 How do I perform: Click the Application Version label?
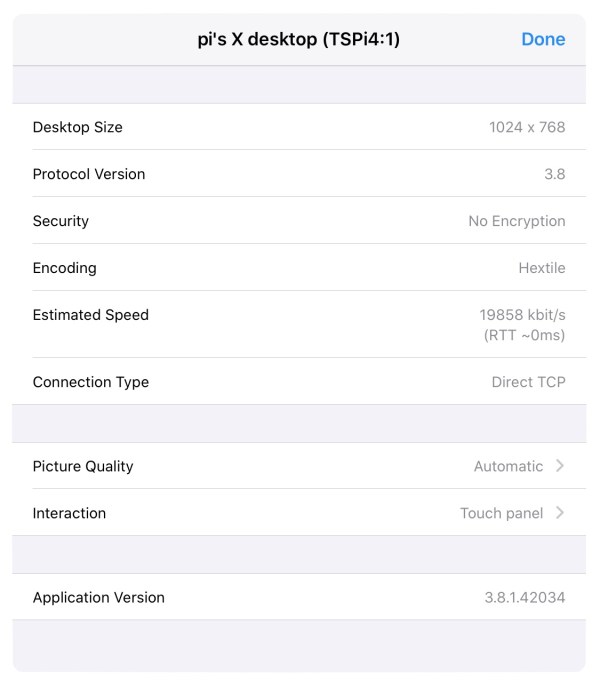[x=99, y=597]
